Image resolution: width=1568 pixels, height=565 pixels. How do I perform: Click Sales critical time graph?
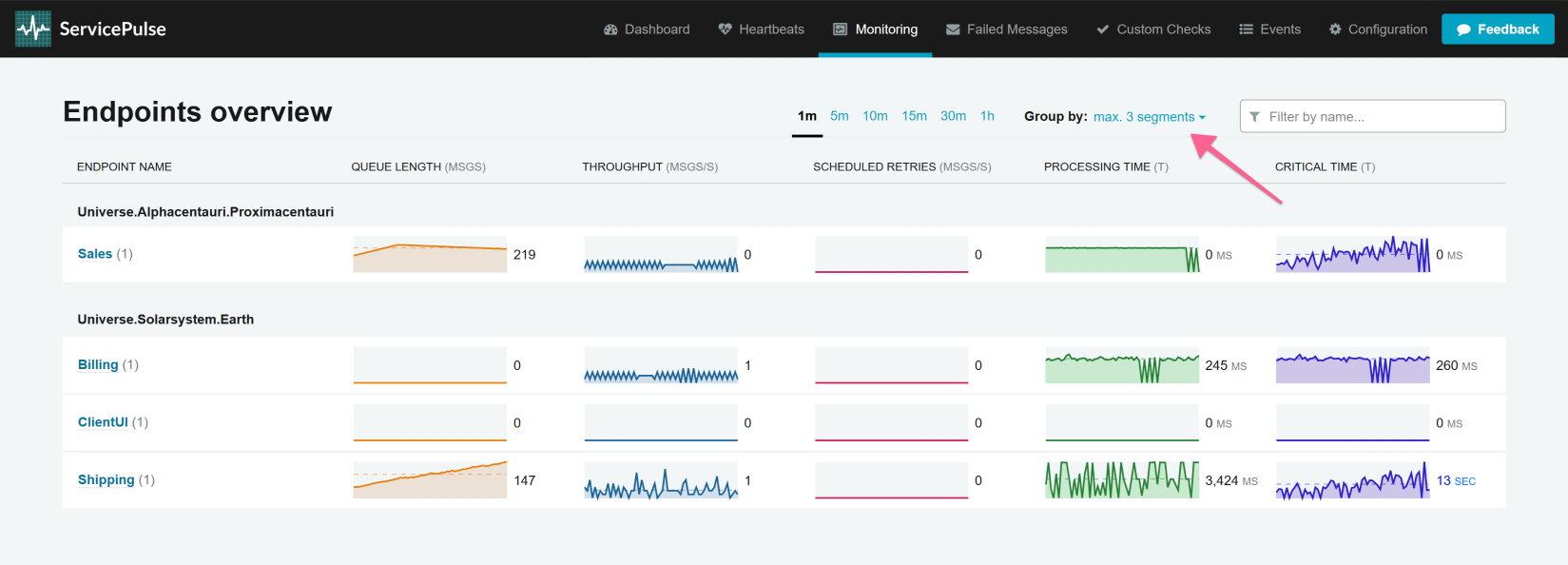click(x=1352, y=255)
